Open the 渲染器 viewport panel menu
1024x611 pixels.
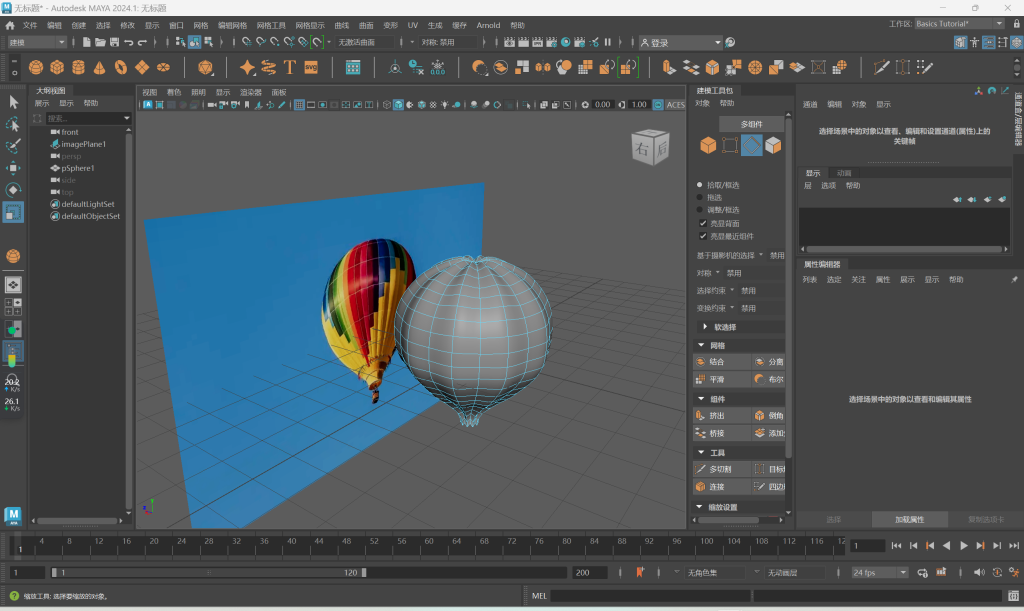[x=251, y=93]
